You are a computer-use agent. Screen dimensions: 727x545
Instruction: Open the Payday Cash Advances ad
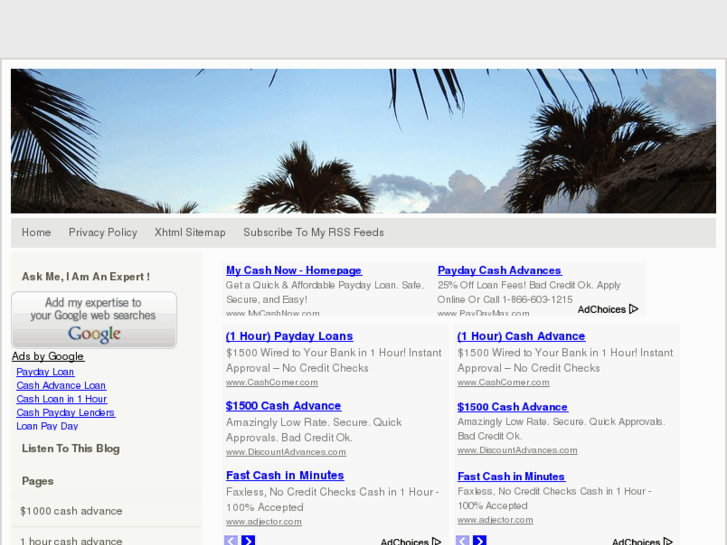(499, 270)
